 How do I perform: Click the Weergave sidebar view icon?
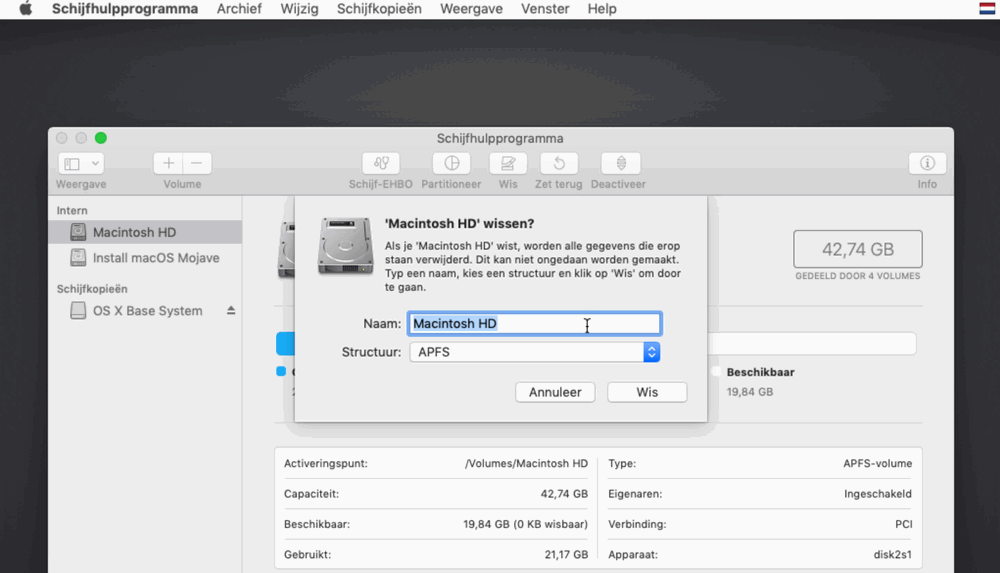(x=72, y=164)
